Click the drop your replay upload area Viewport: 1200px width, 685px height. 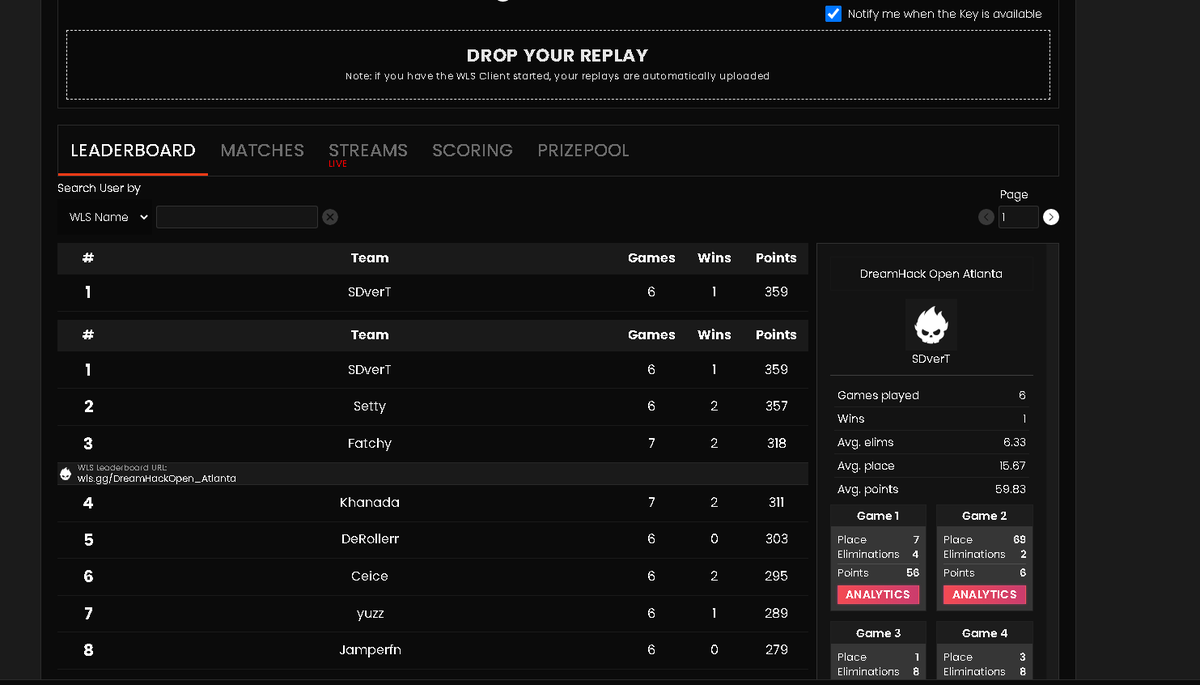[558, 65]
